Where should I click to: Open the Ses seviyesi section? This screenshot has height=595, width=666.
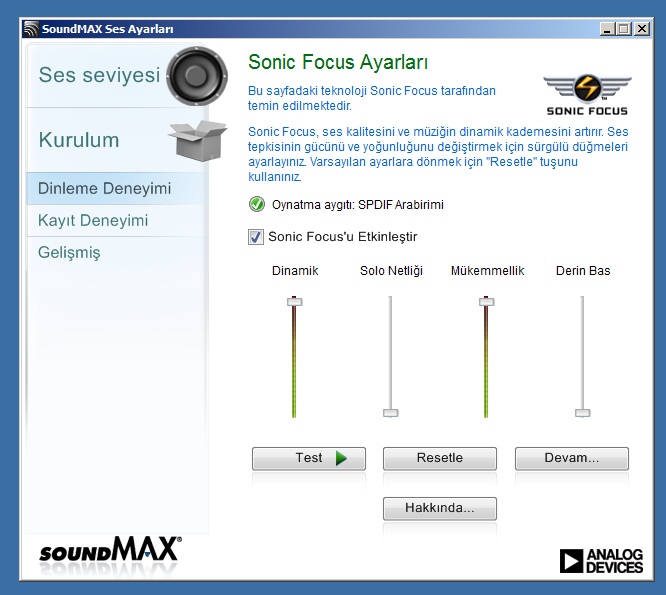[x=117, y=75]
